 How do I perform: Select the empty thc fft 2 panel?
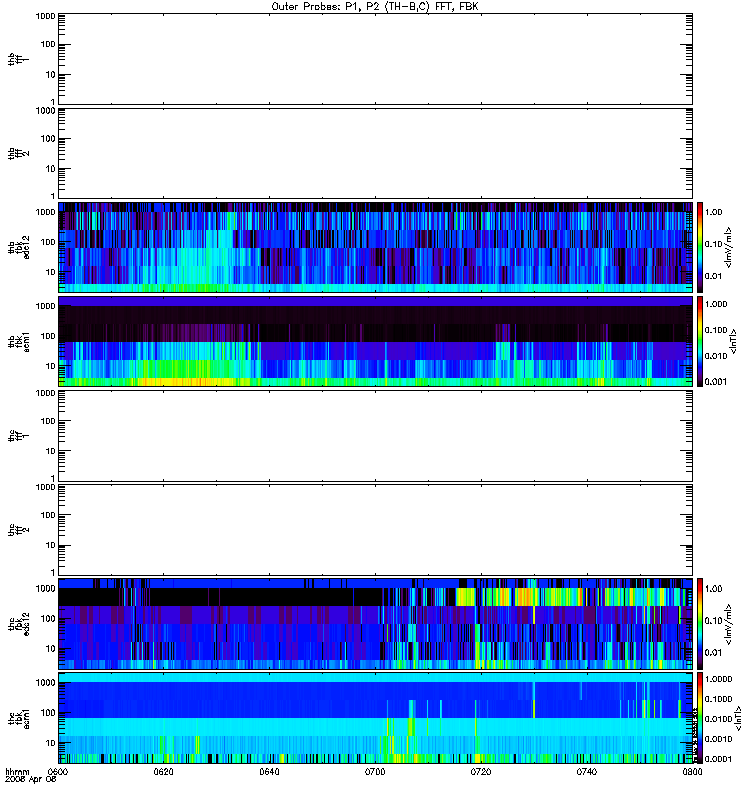click(375, 530)
